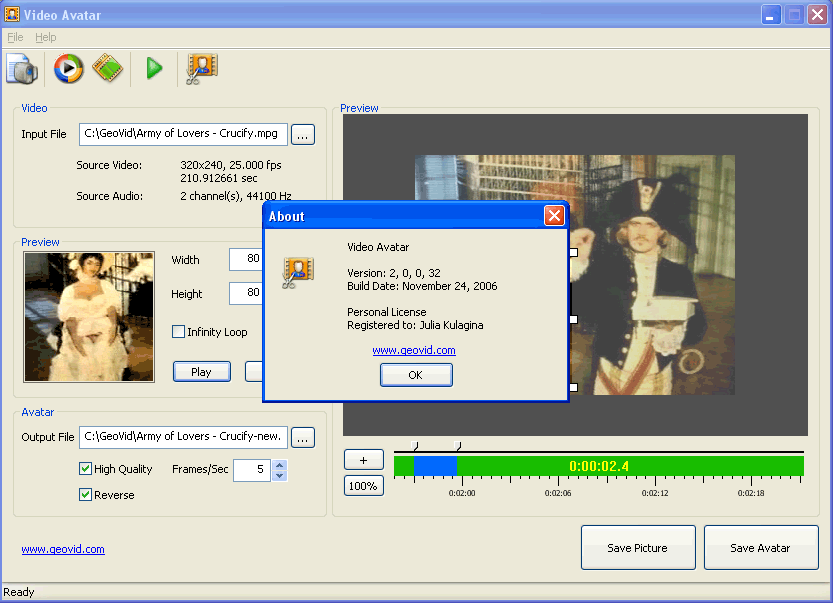Browse for the Input File with the ... button
The width and height of the screenshot is (833, 603).
(303, 135)
